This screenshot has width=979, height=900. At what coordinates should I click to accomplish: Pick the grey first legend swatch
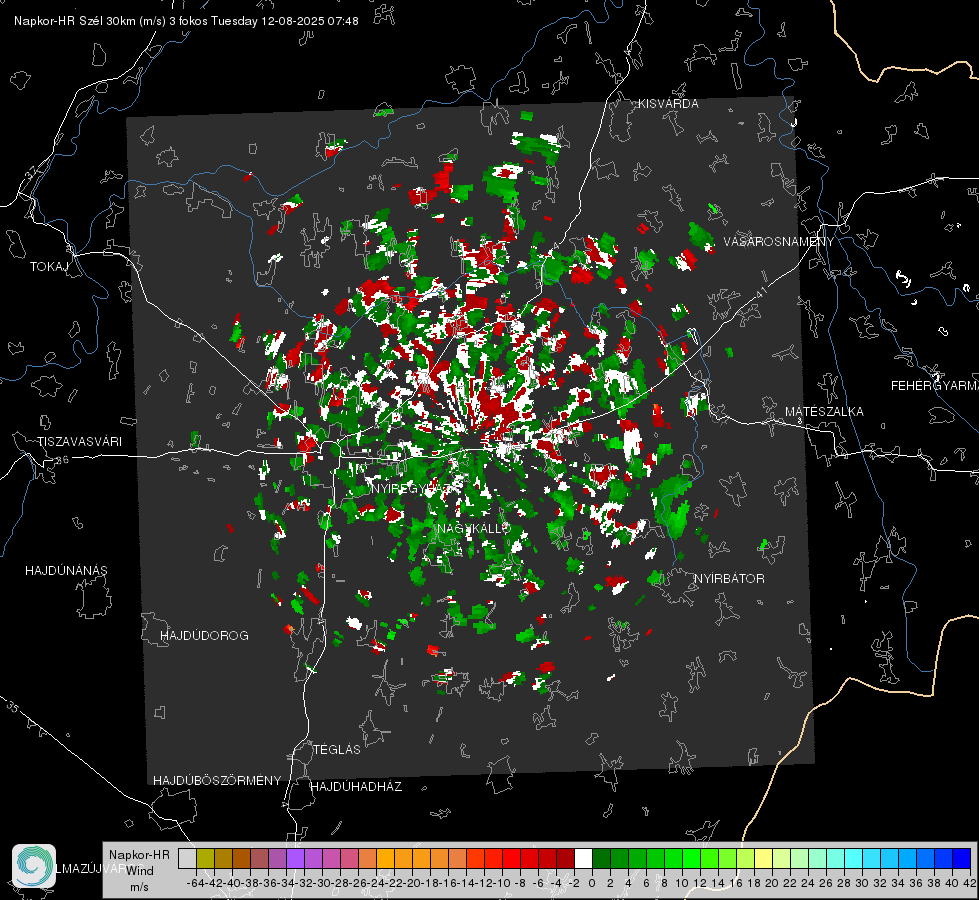tap(187, 858)
